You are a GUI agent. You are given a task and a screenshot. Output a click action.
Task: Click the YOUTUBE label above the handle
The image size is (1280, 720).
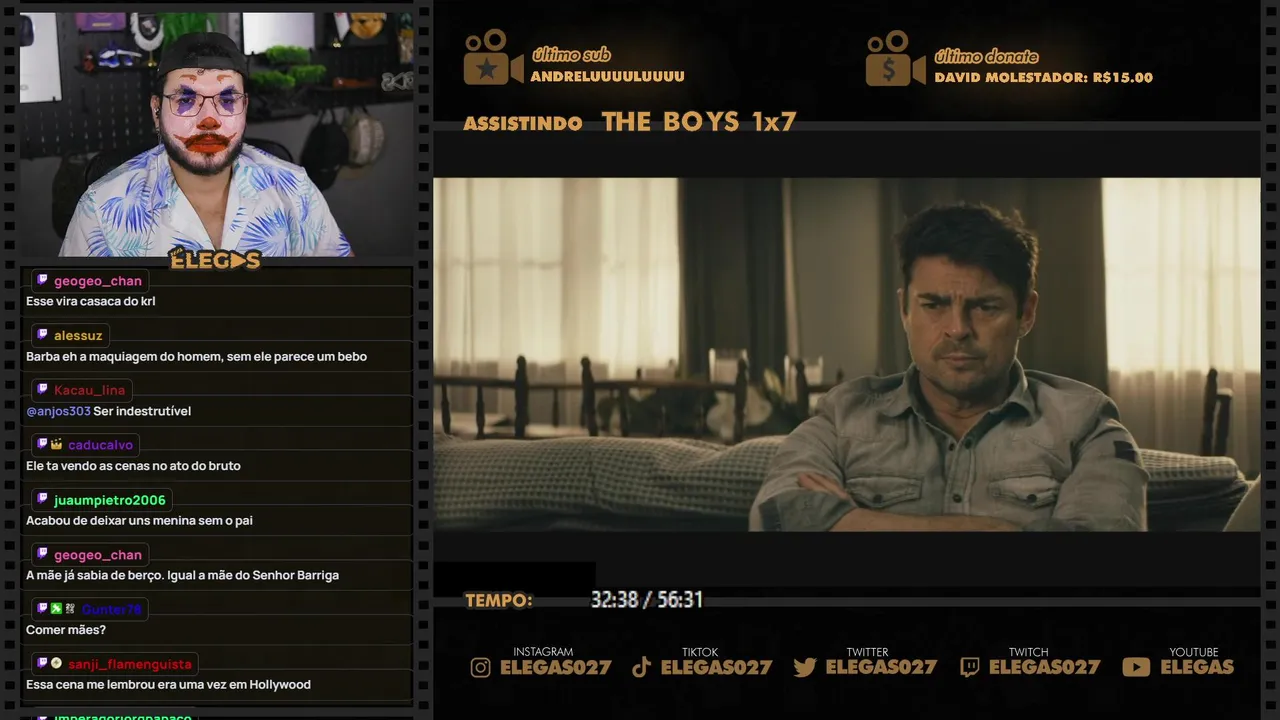point(1194,652)
